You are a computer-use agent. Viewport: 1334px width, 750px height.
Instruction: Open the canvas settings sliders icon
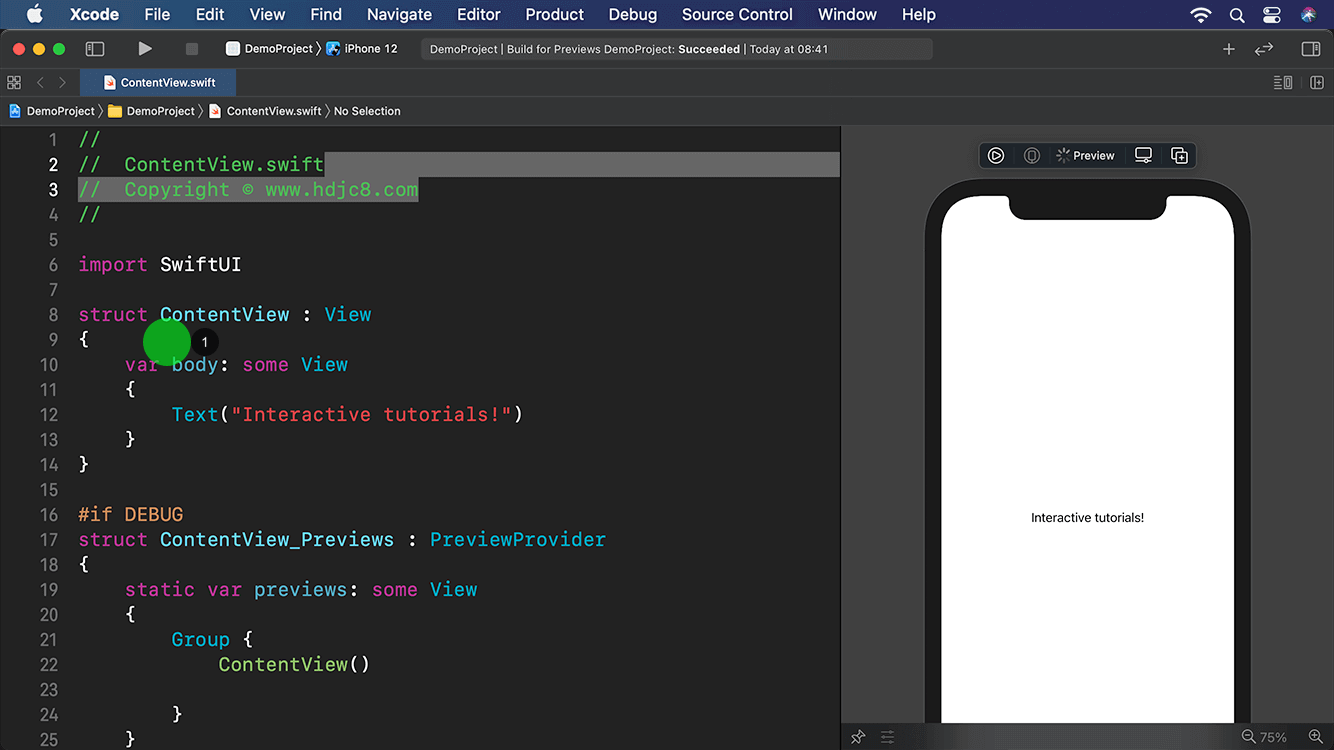click(887, 737)
